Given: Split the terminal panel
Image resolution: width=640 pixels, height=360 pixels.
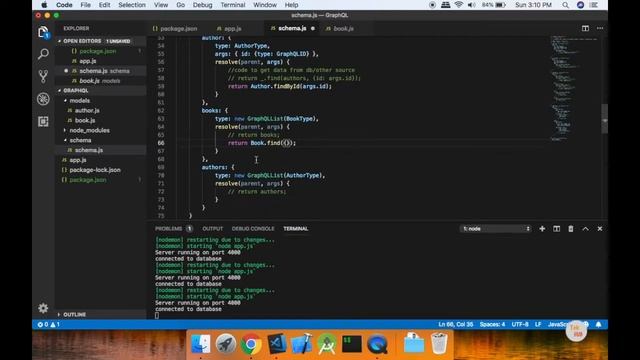Looking at the screenshot, I should (x=556, y=229).
